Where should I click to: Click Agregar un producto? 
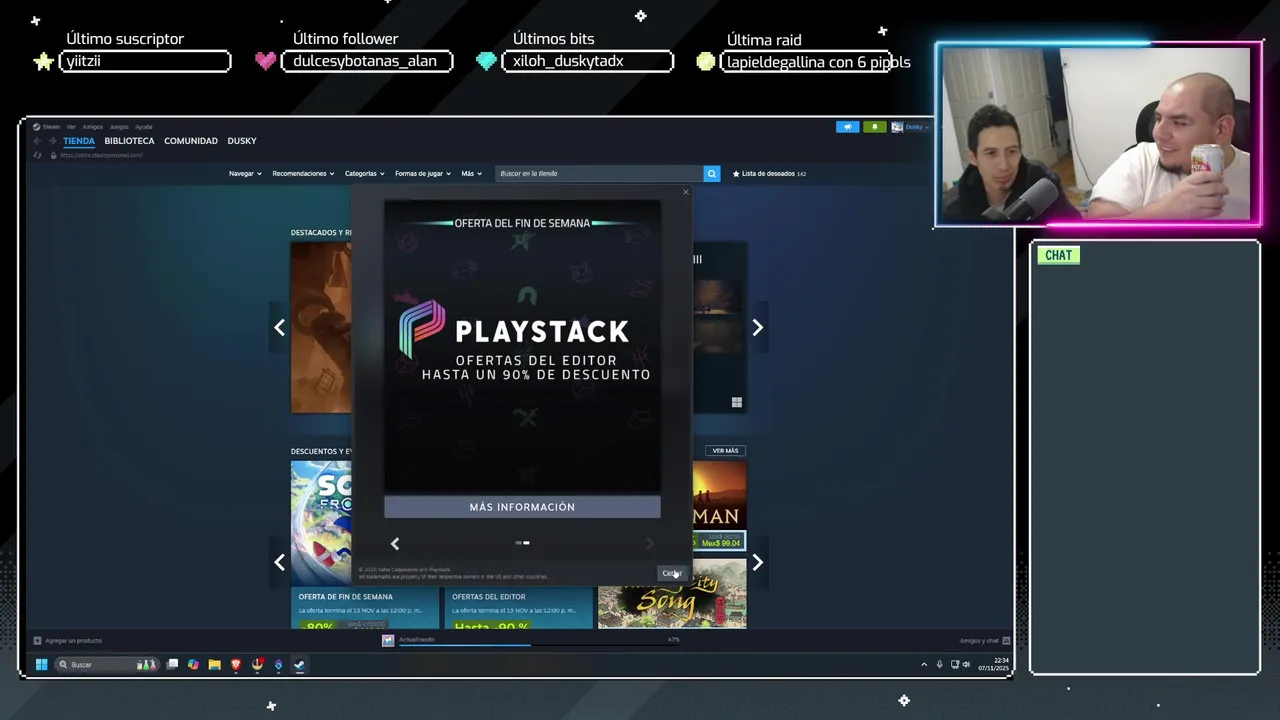coord(67,641)
